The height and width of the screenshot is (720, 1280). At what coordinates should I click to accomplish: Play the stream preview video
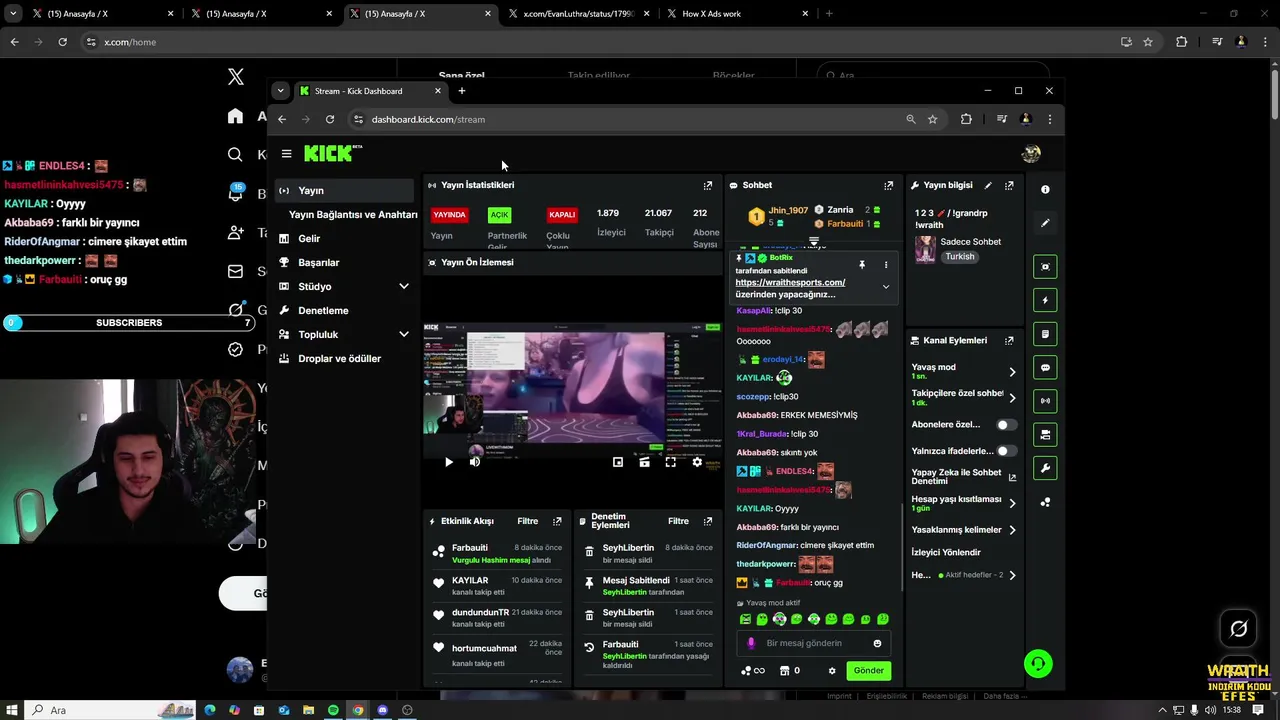pos(448,462)
